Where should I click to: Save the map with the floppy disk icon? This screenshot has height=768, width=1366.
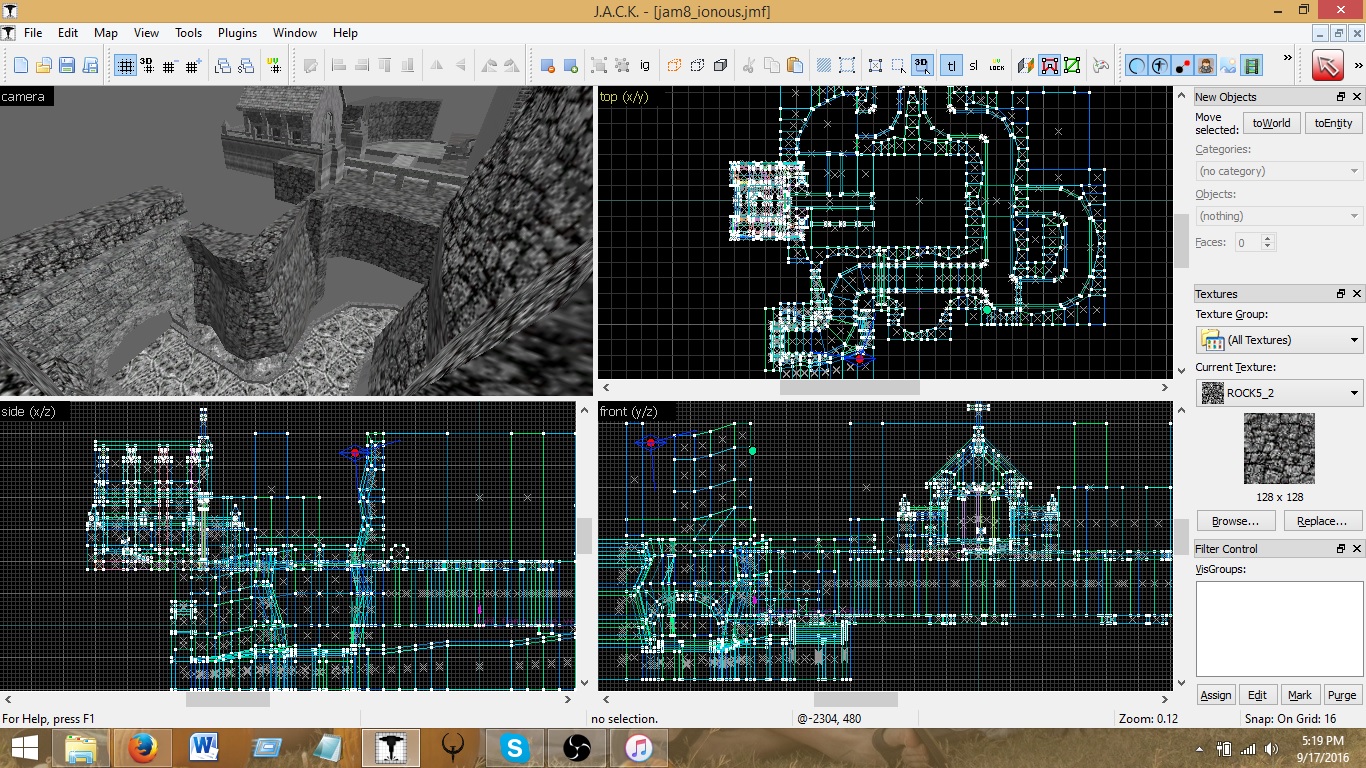coord(67,66)
